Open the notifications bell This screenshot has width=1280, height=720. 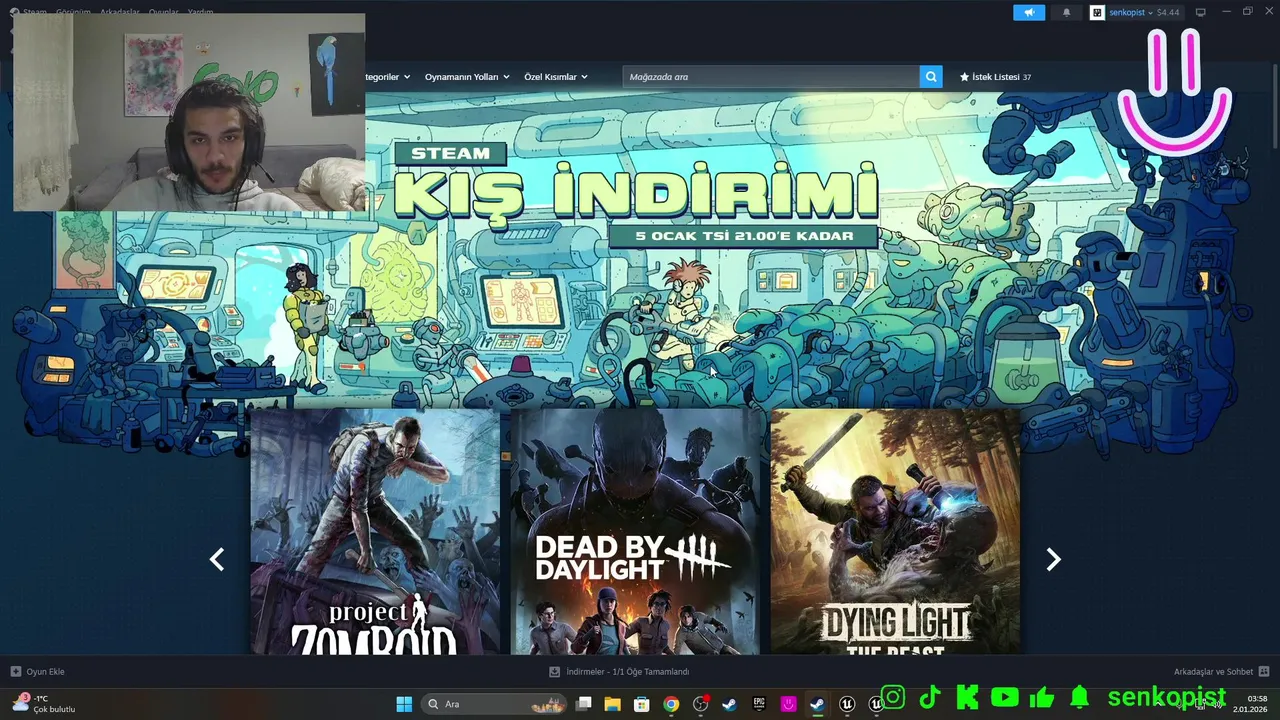(1066, 12)
